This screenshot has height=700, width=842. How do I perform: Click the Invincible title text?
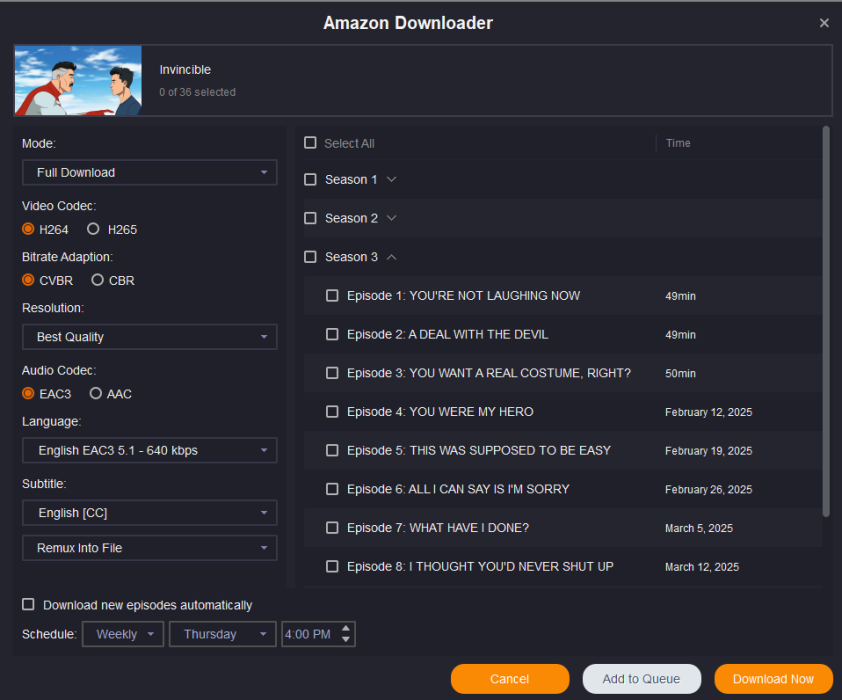(x=185, y=70)
